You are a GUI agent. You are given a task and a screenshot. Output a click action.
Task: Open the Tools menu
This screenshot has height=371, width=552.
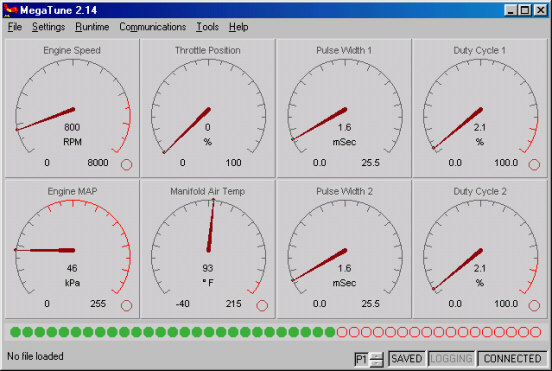coord(207,27)
